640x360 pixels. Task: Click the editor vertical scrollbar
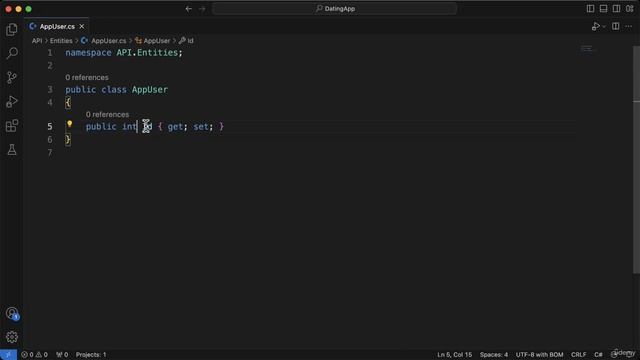point(636,159)
